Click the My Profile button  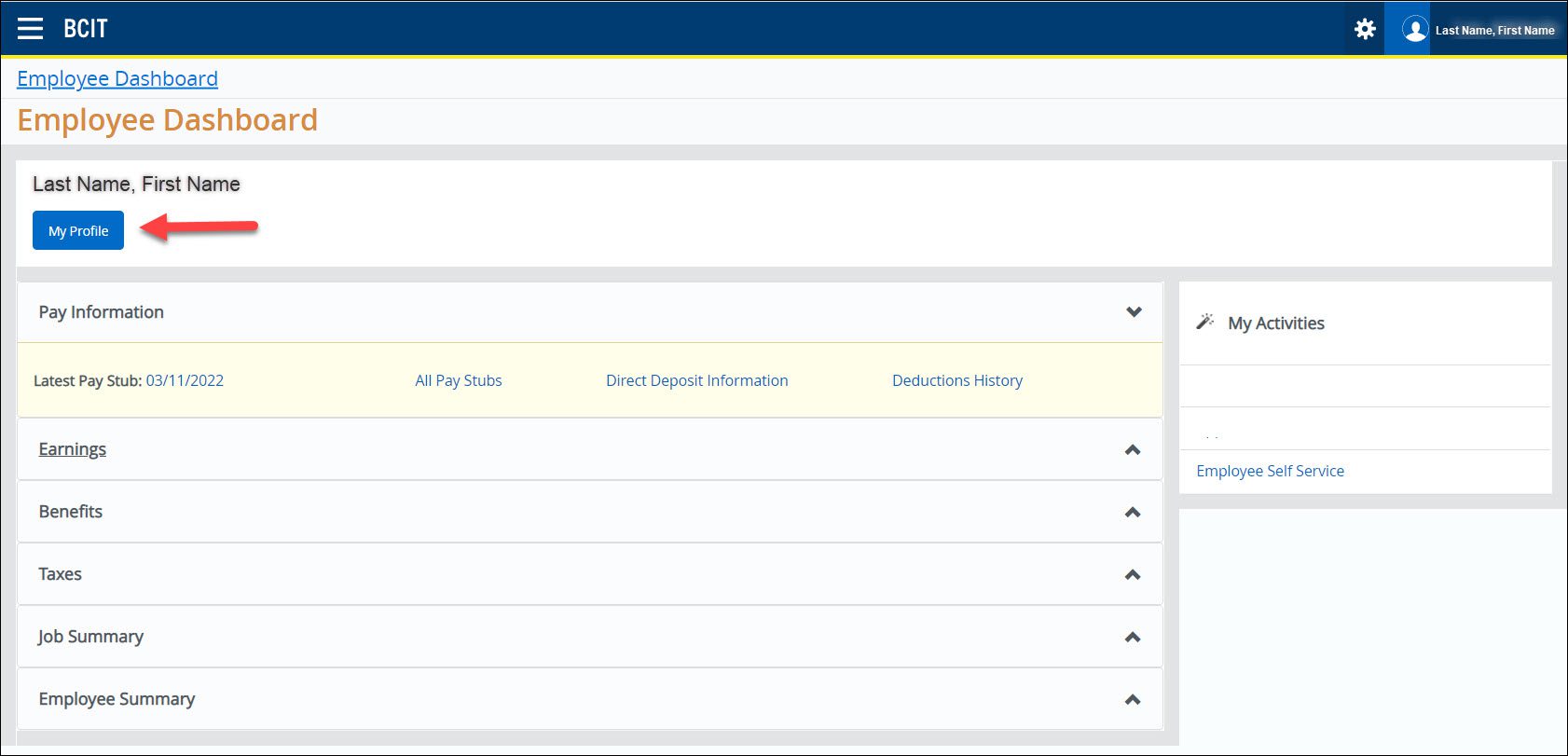tap(78, 230)
